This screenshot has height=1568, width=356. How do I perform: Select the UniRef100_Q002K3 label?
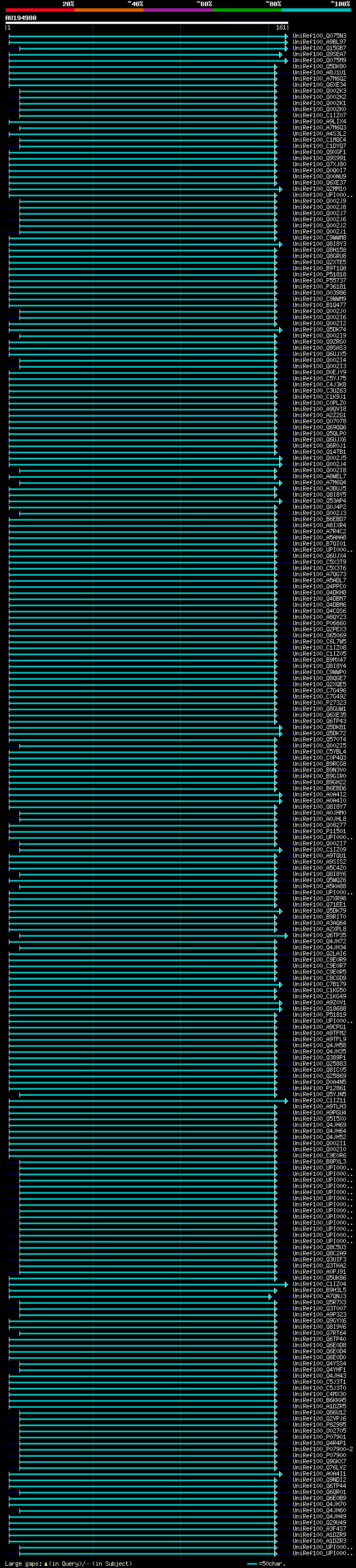319,91
